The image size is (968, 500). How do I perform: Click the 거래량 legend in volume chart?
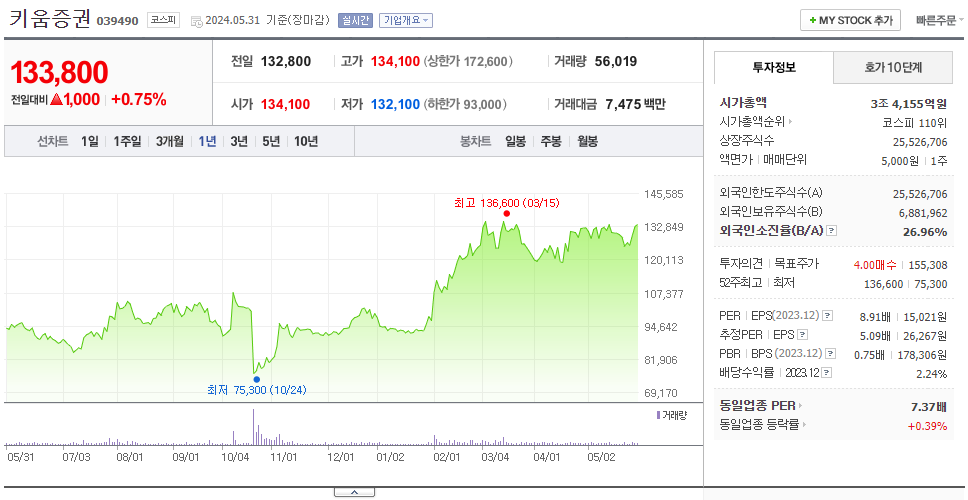click(x=672, y=415)
